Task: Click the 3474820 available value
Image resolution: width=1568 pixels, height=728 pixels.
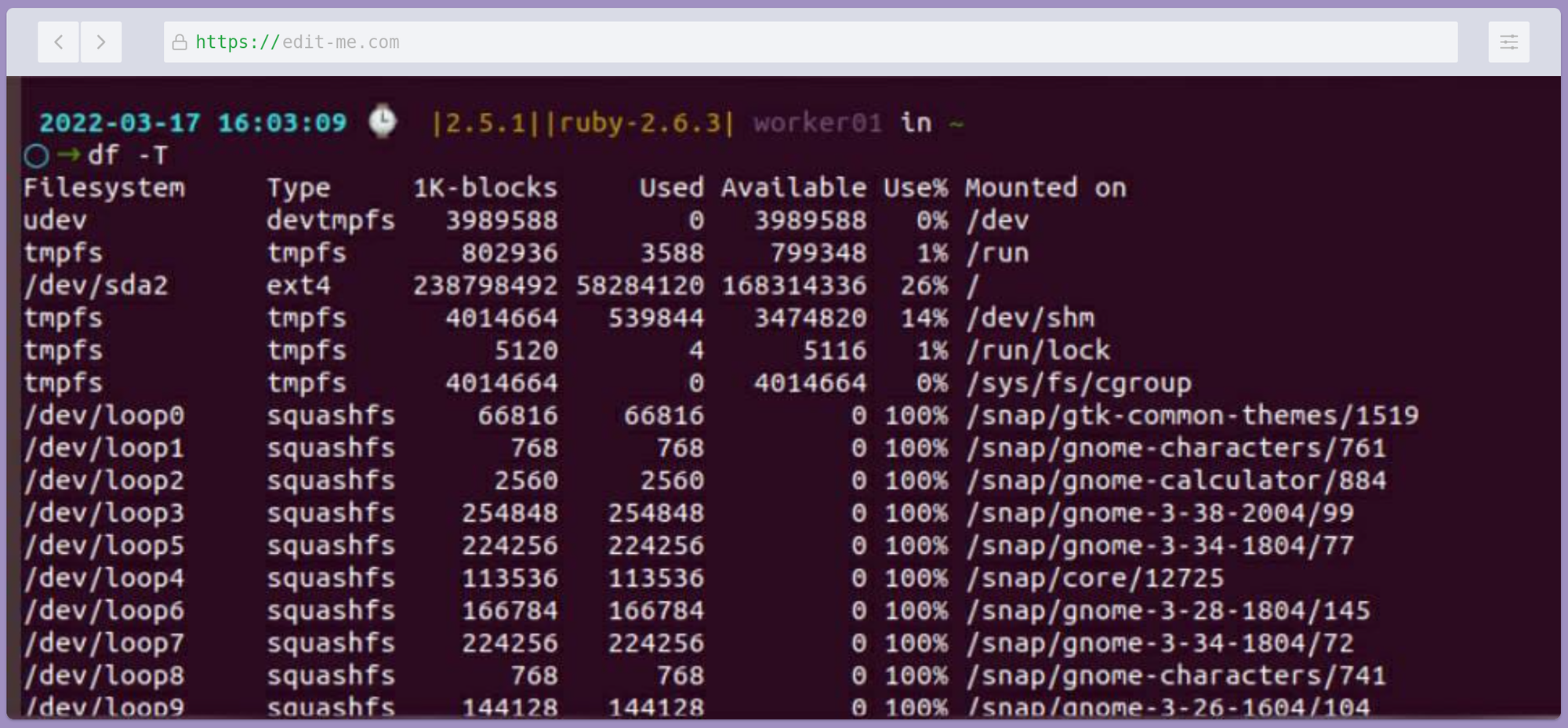Action: [811, 318]
